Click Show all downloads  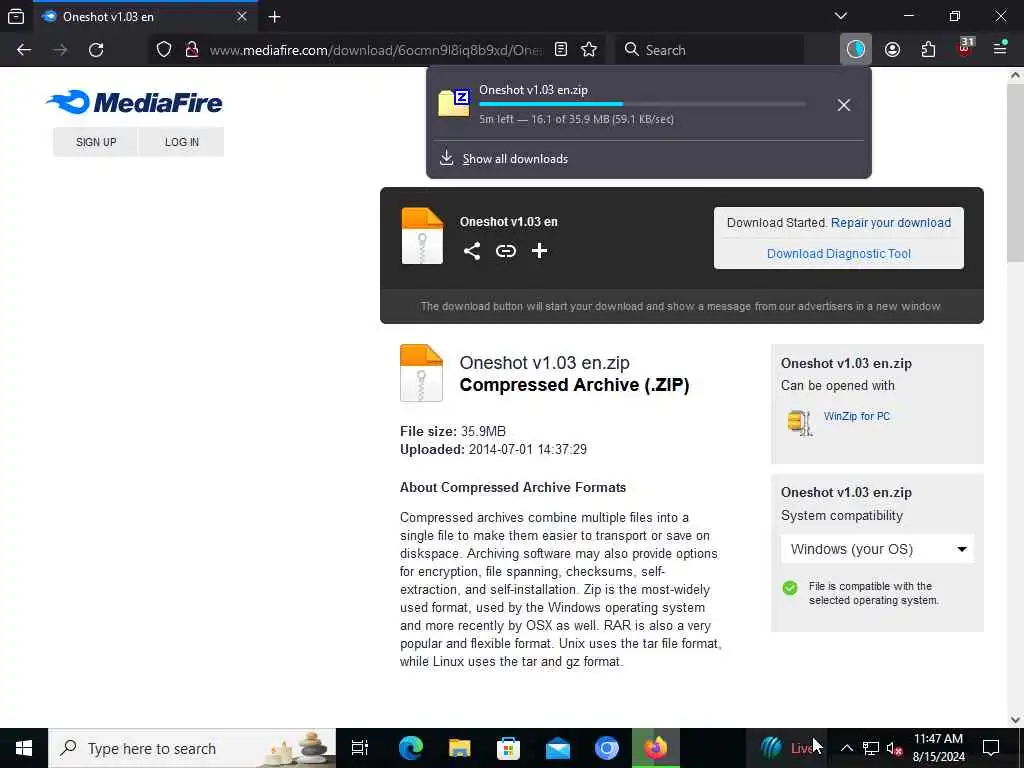pyautogui.click(x=515, y=159)
